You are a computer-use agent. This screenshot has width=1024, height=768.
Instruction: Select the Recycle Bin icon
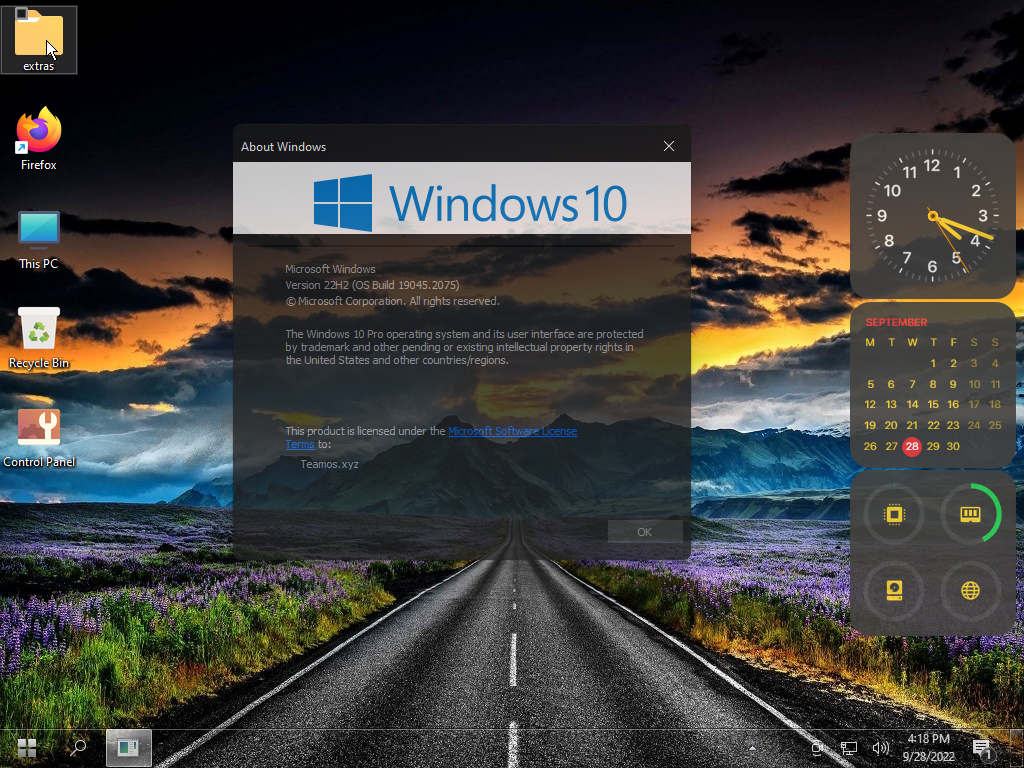coord(39,338)
